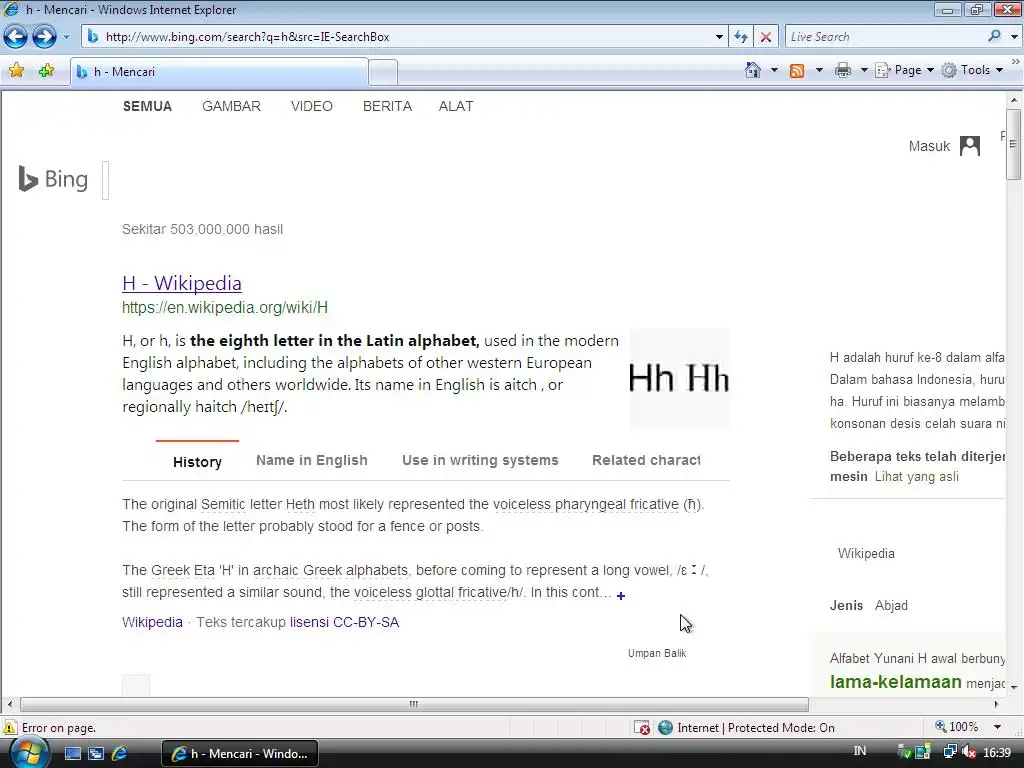Image resolution: width=1024 pixels, height=768 pixels.
Task: Click the Back navigation button
Action: click(16, 37)
